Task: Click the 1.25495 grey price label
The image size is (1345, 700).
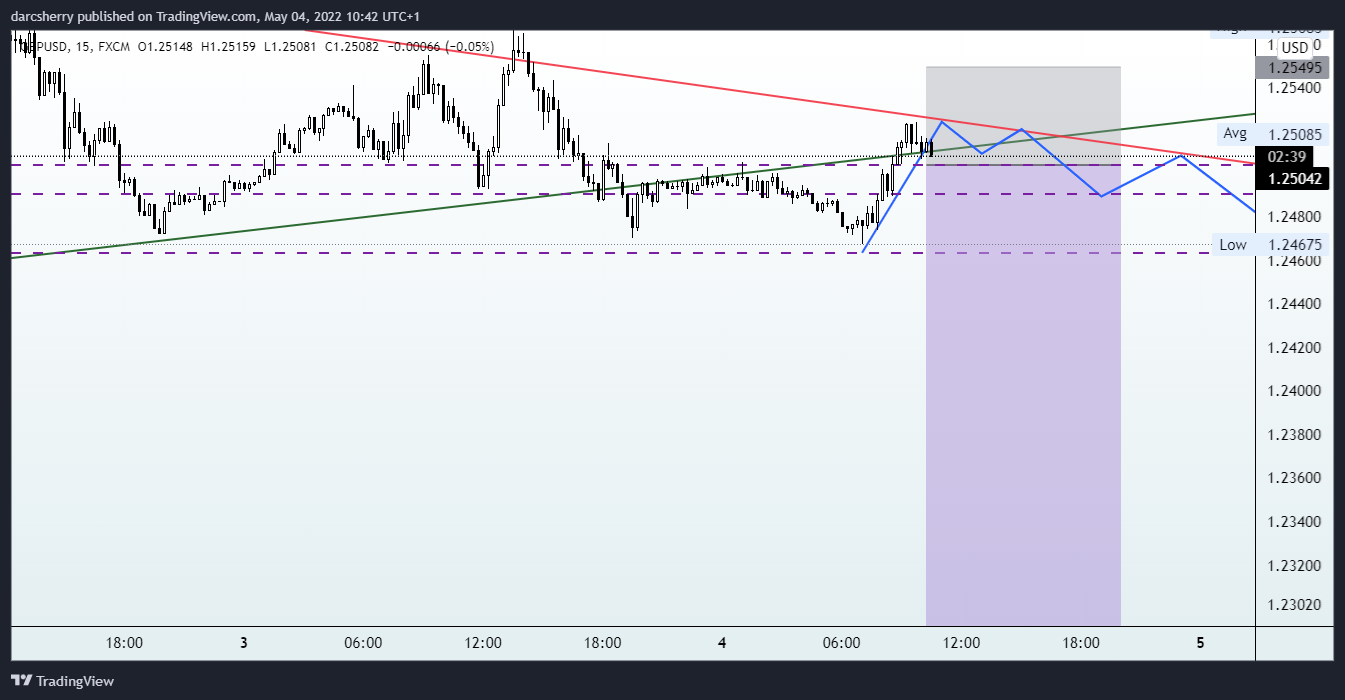Action: (x=1294, y=67)
